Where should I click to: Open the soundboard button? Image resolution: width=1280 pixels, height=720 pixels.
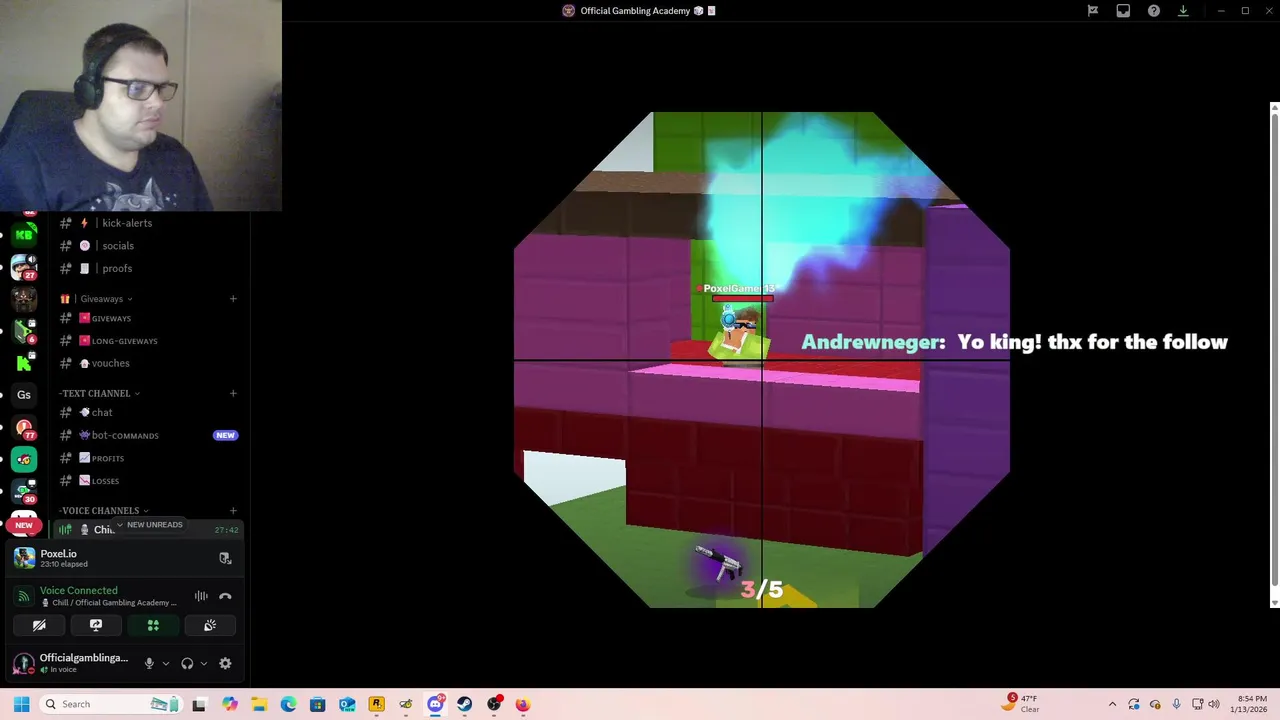click(210, 625)
